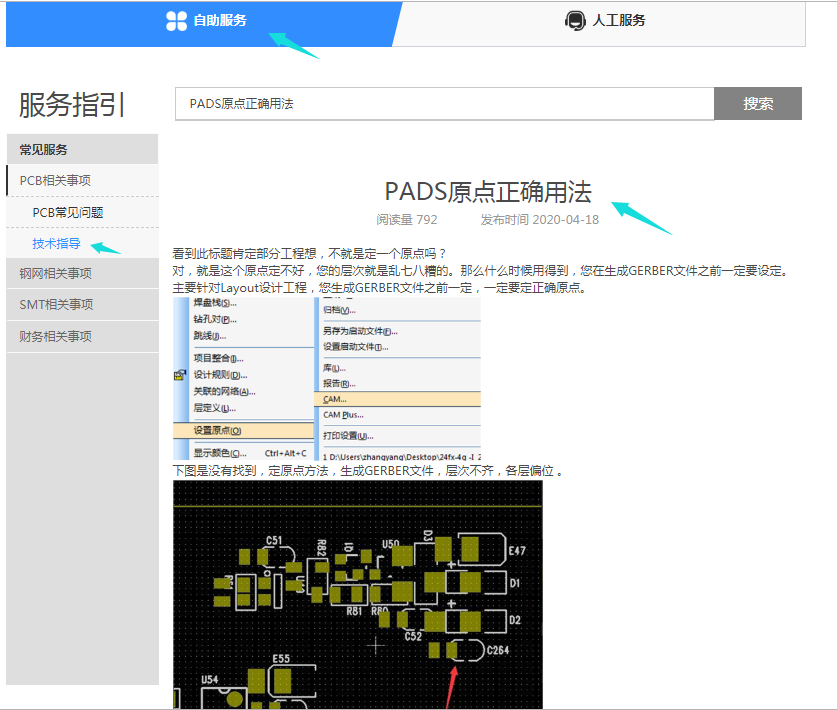Expand the SMT相关事项 sidebar section
The width and height of the screenshot is (837, 710).
tap(56, 305)
